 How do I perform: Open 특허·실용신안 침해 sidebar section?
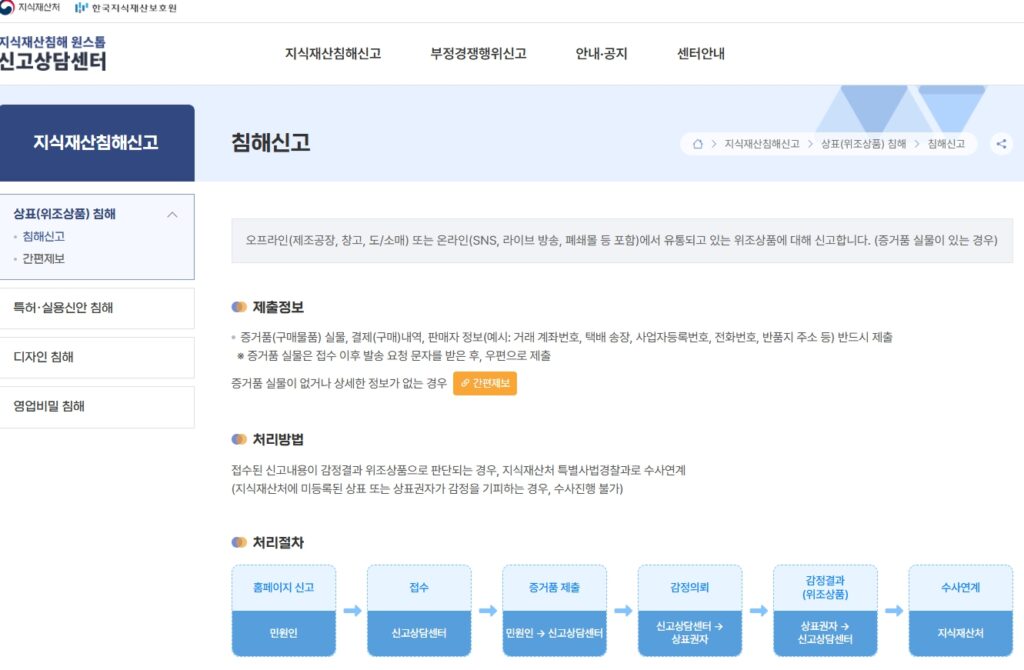click(97, 308)
